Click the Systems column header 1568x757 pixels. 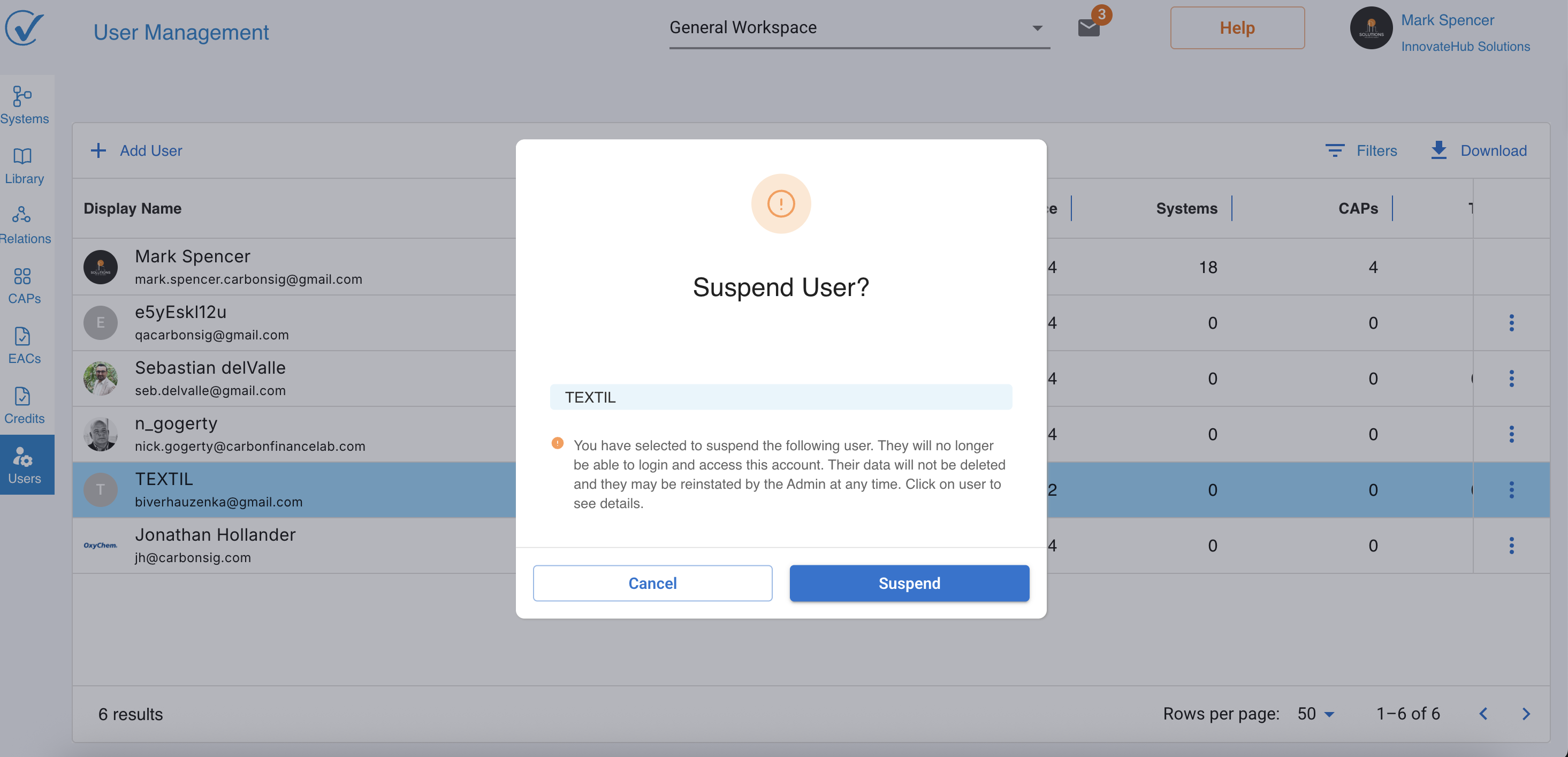coord(1186,208)
